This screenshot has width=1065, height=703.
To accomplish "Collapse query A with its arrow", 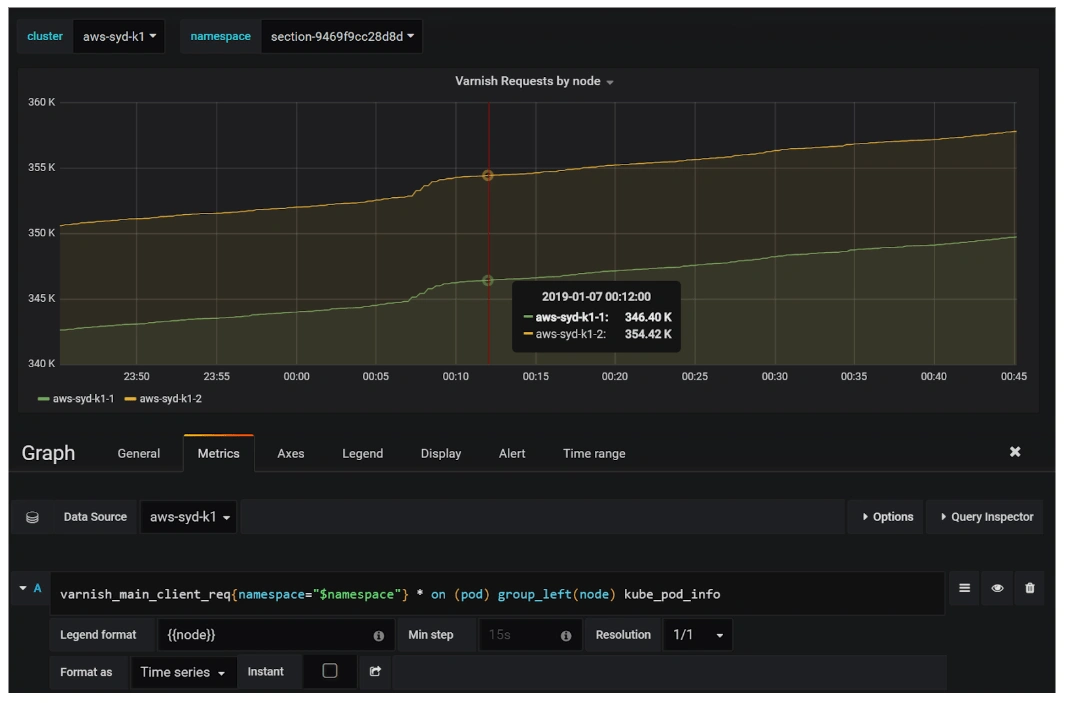I will pos(23,588).
